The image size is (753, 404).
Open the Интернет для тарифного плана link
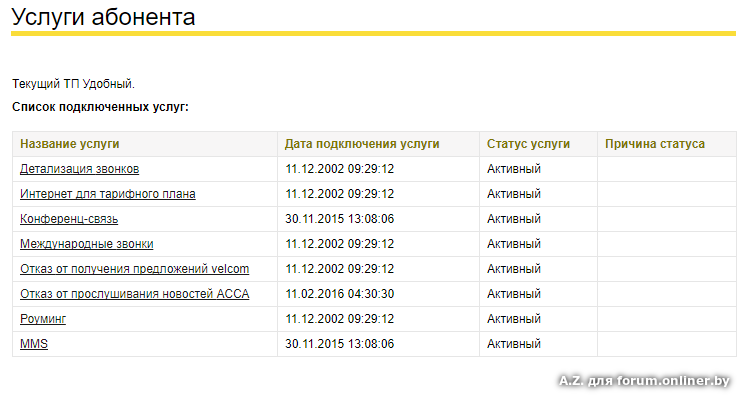[x=108, y=194]
